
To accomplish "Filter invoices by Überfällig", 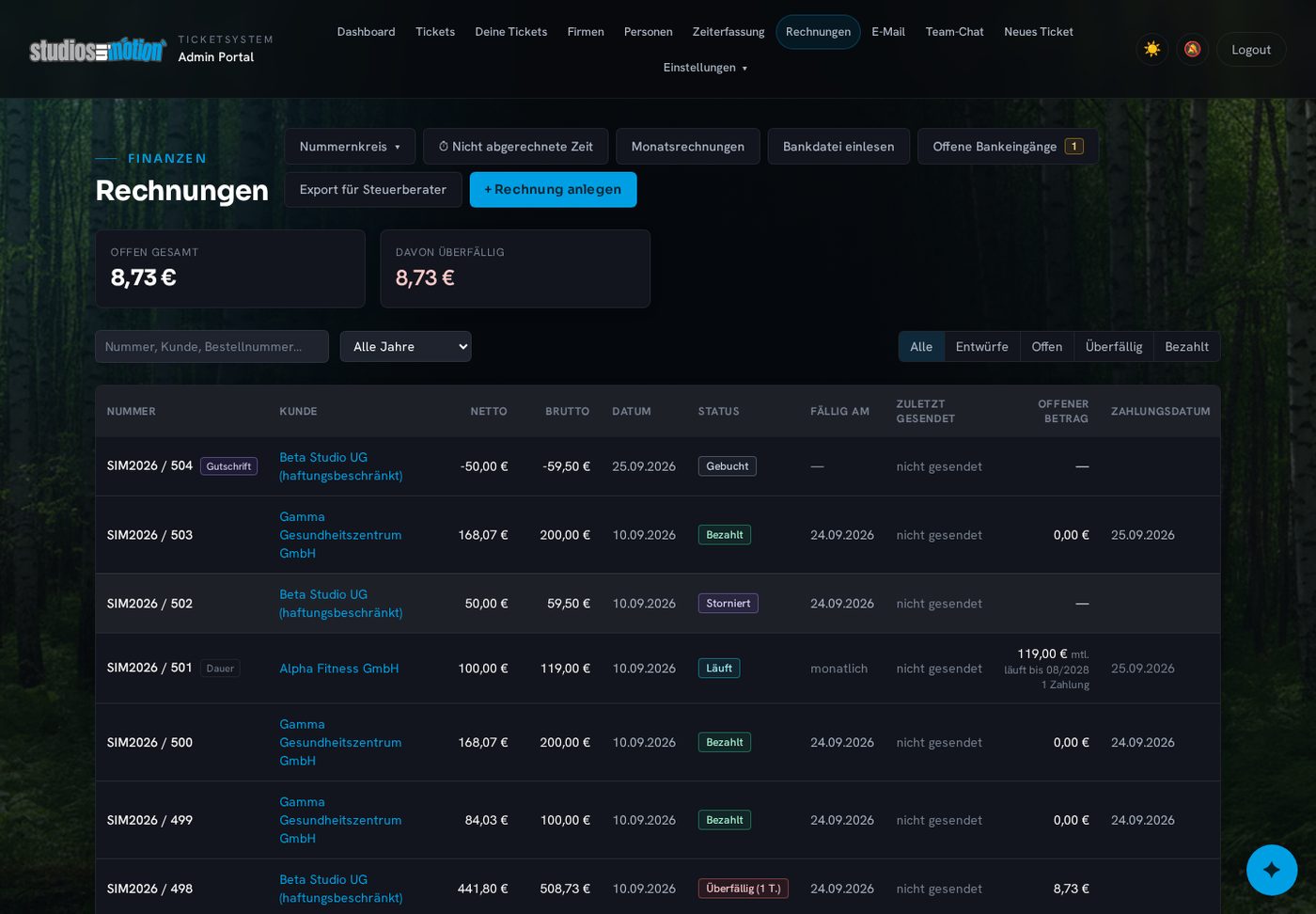I will pos(1113,347).
